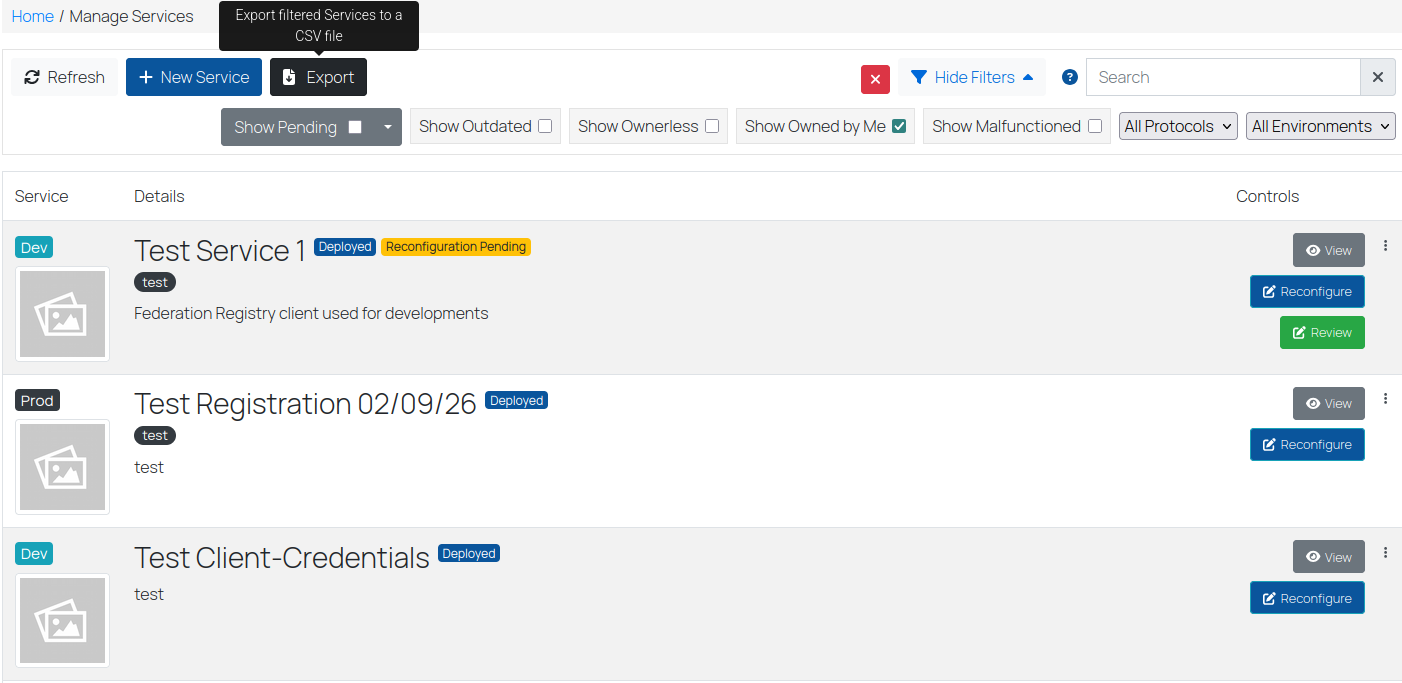Open Show Pending dropdown arrow
This screenshot has width=1402, height=683.
pos(388,127)
